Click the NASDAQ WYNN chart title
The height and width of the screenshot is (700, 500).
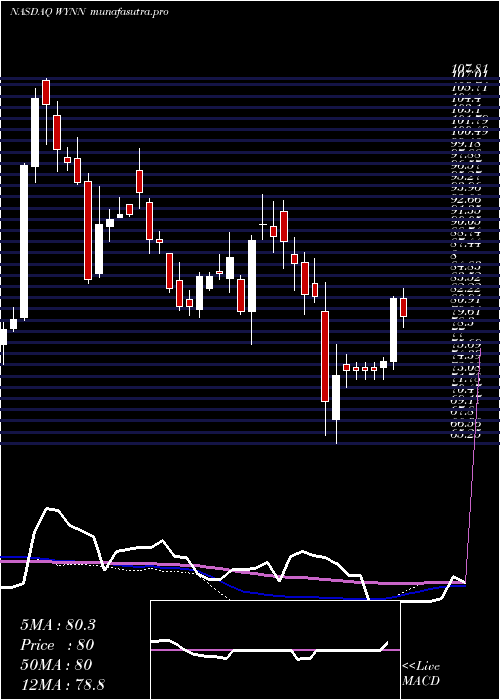click(89, 12)
